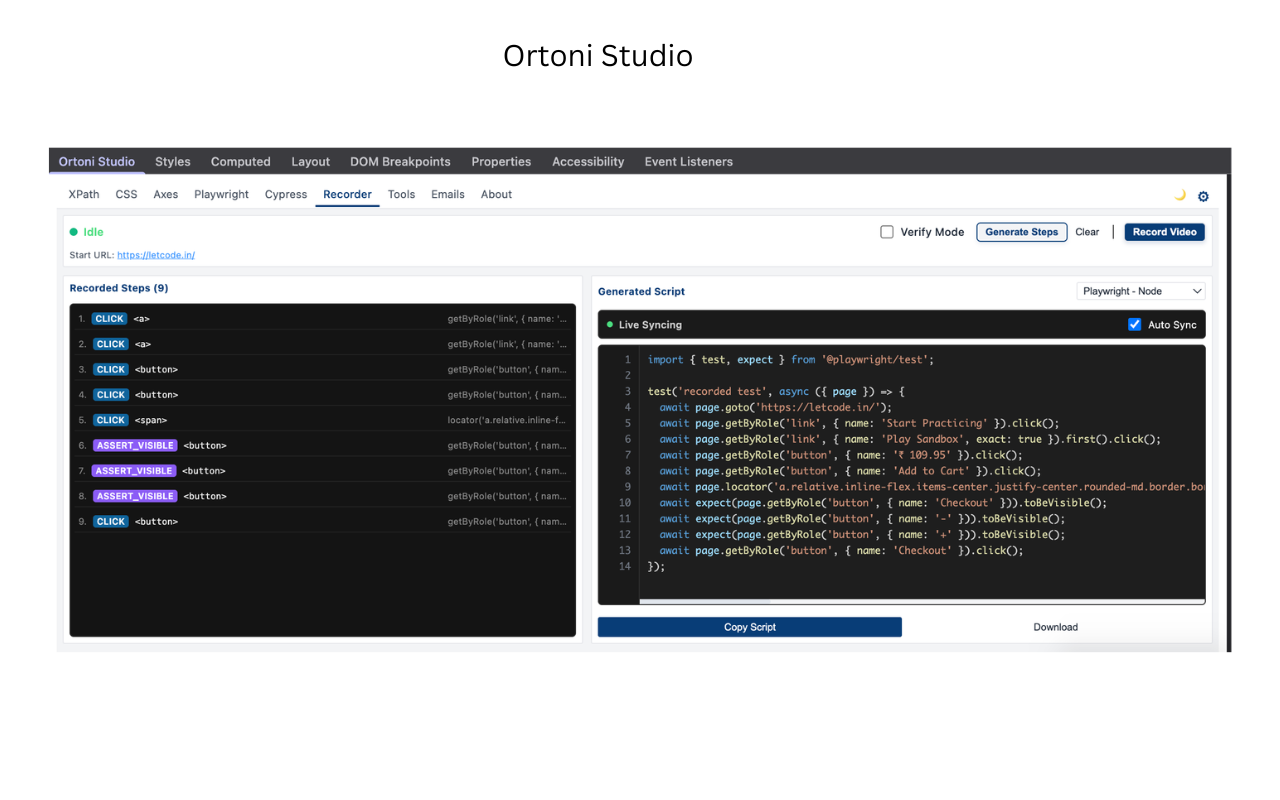Open the Properties tab
This screenshot has width=1280, height=800.
(x=501, y=161)
